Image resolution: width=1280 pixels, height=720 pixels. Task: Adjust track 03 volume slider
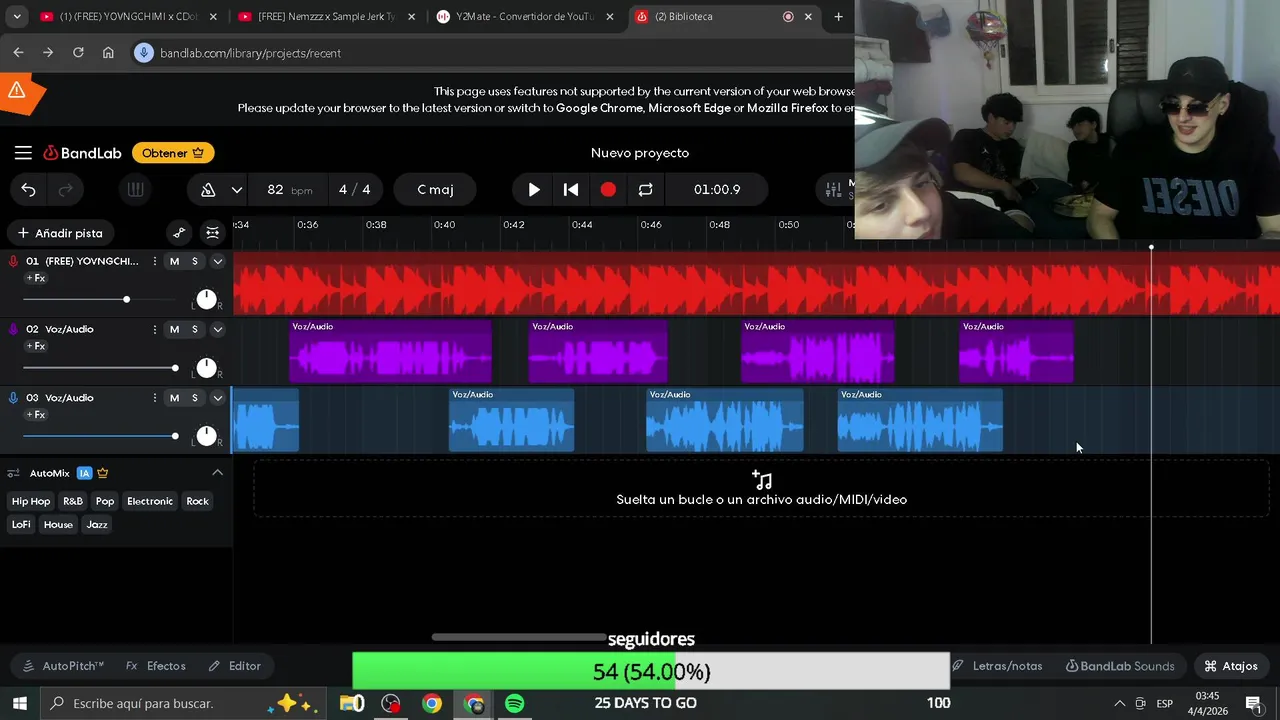tap(100, 436)
